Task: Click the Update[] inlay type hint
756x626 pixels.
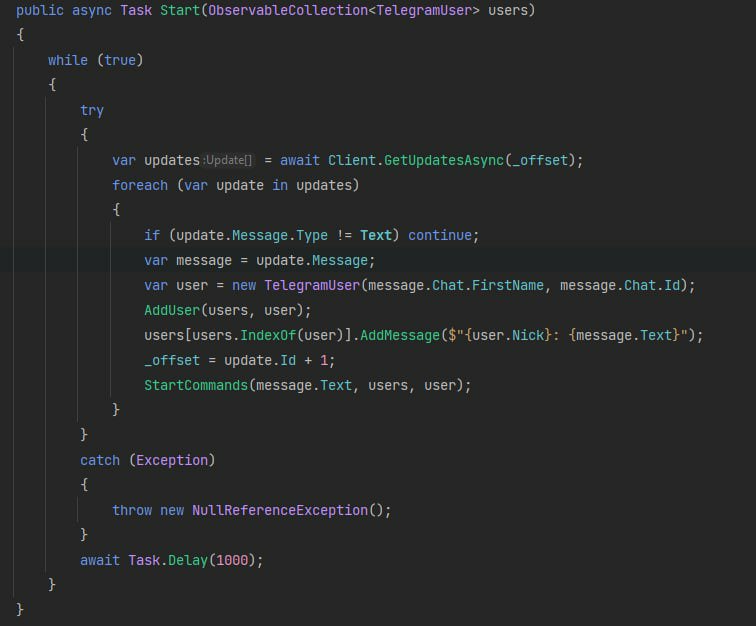Action: click(x=228, y=160)
